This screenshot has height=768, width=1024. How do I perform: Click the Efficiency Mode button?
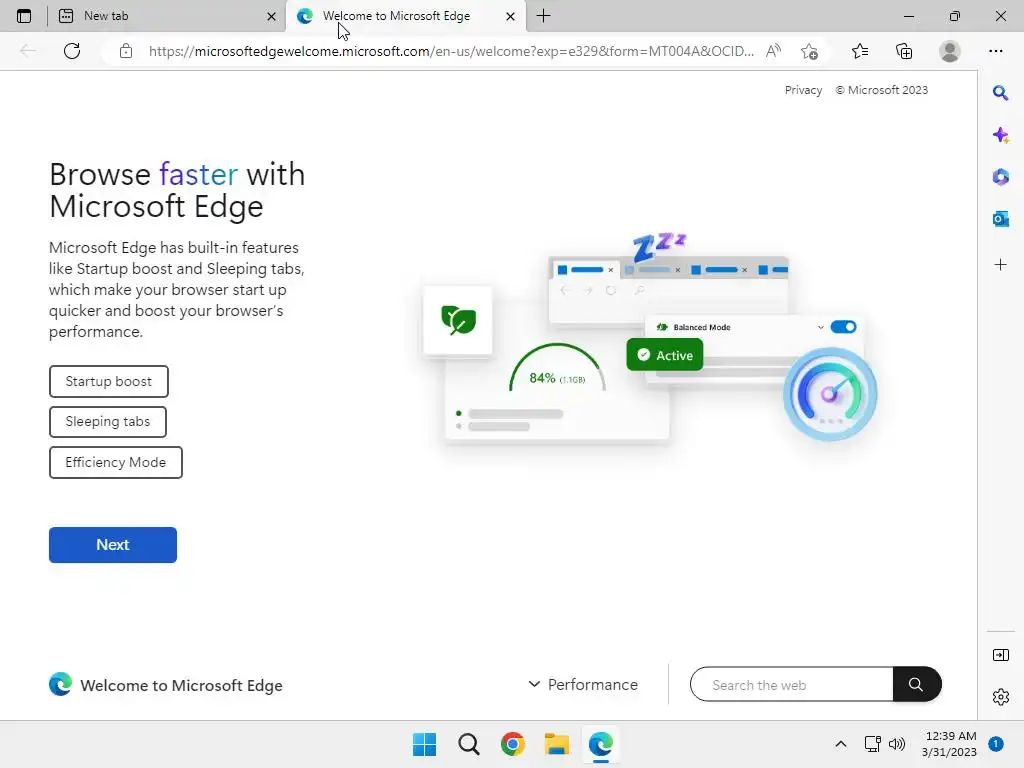pyautogui.click(x=116, y=462)
